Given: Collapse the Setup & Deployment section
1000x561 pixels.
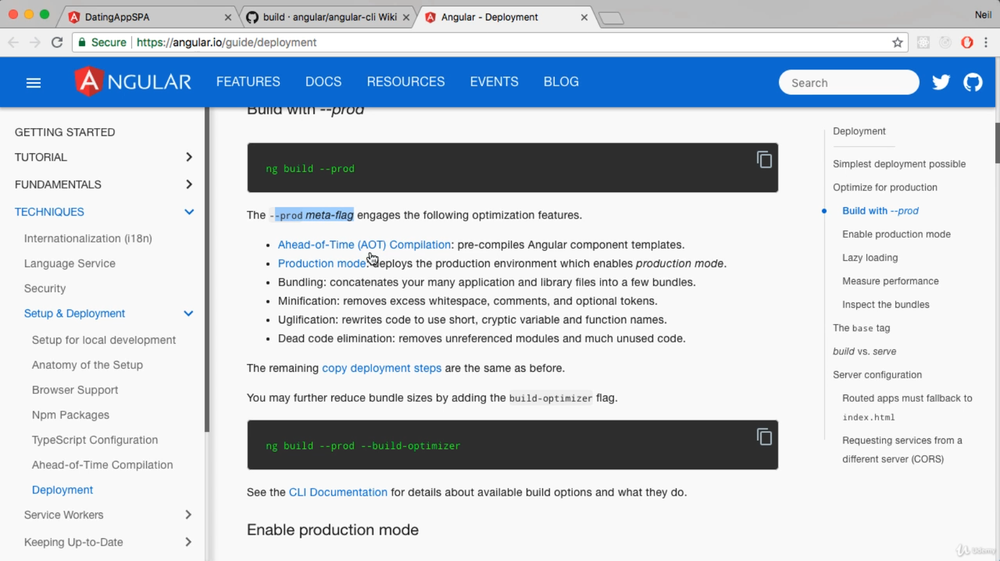Looking at the screenshot, I should point(188,313).
